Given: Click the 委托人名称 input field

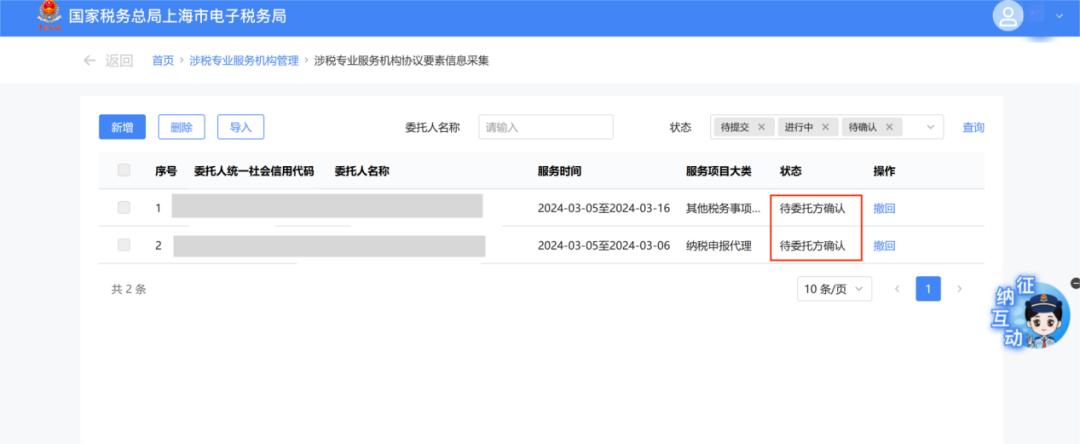Looking at the screenshot, I should [x=546, y=127].
